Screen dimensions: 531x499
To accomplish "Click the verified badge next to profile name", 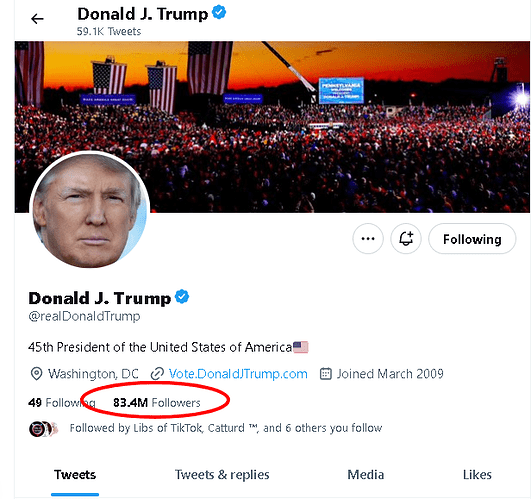I will click(x=182, y=297).
